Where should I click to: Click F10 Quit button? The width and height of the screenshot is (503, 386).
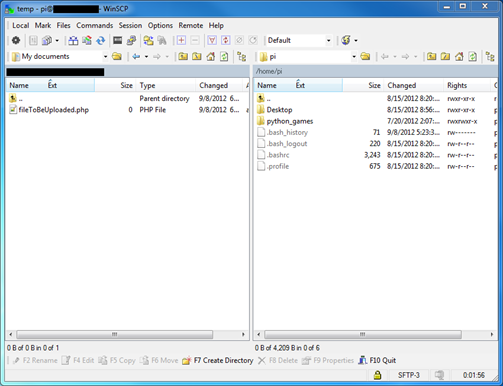click(377, 360)
